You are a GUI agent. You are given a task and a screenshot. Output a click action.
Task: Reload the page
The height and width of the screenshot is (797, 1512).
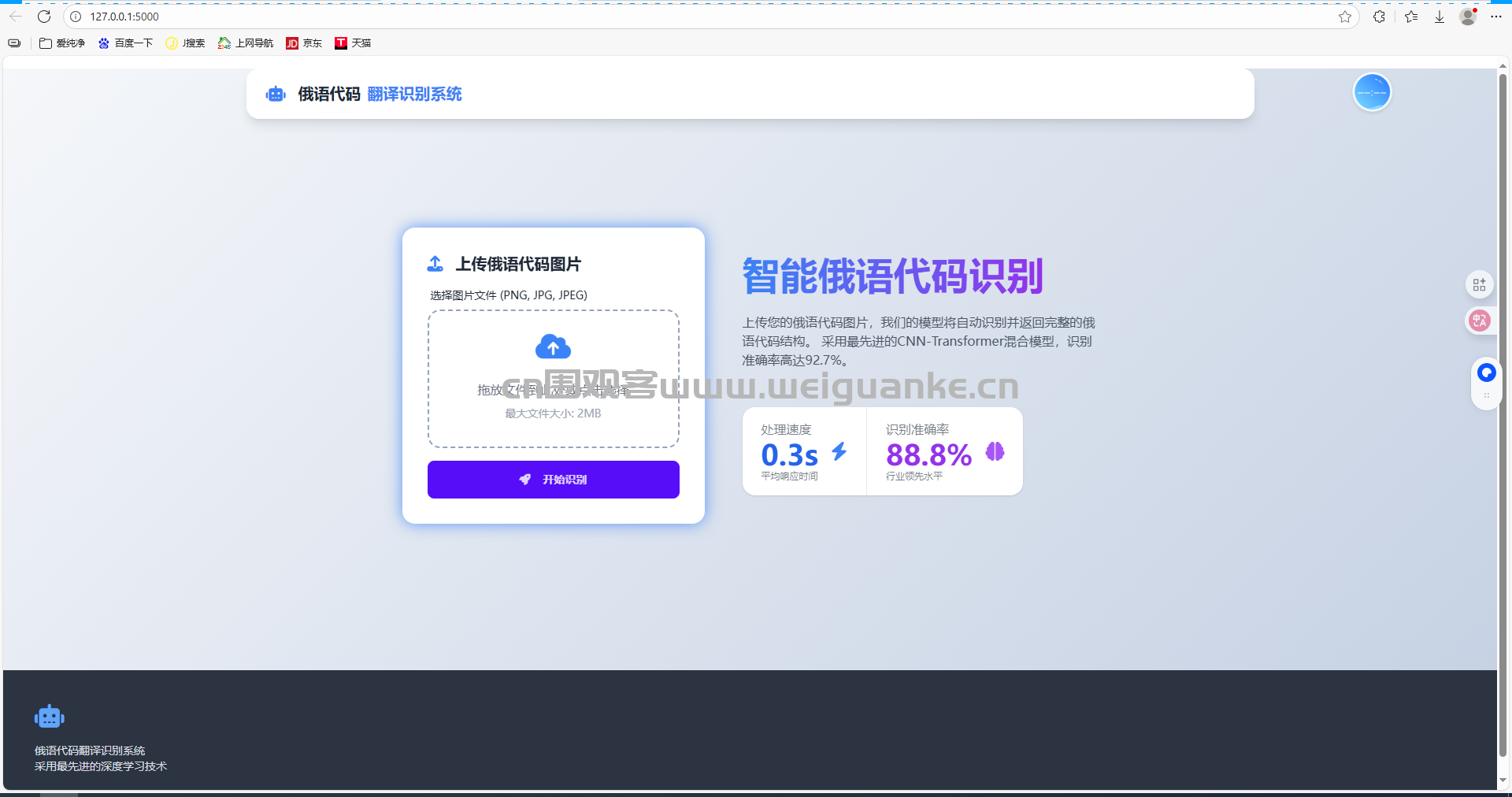point(44,17)
